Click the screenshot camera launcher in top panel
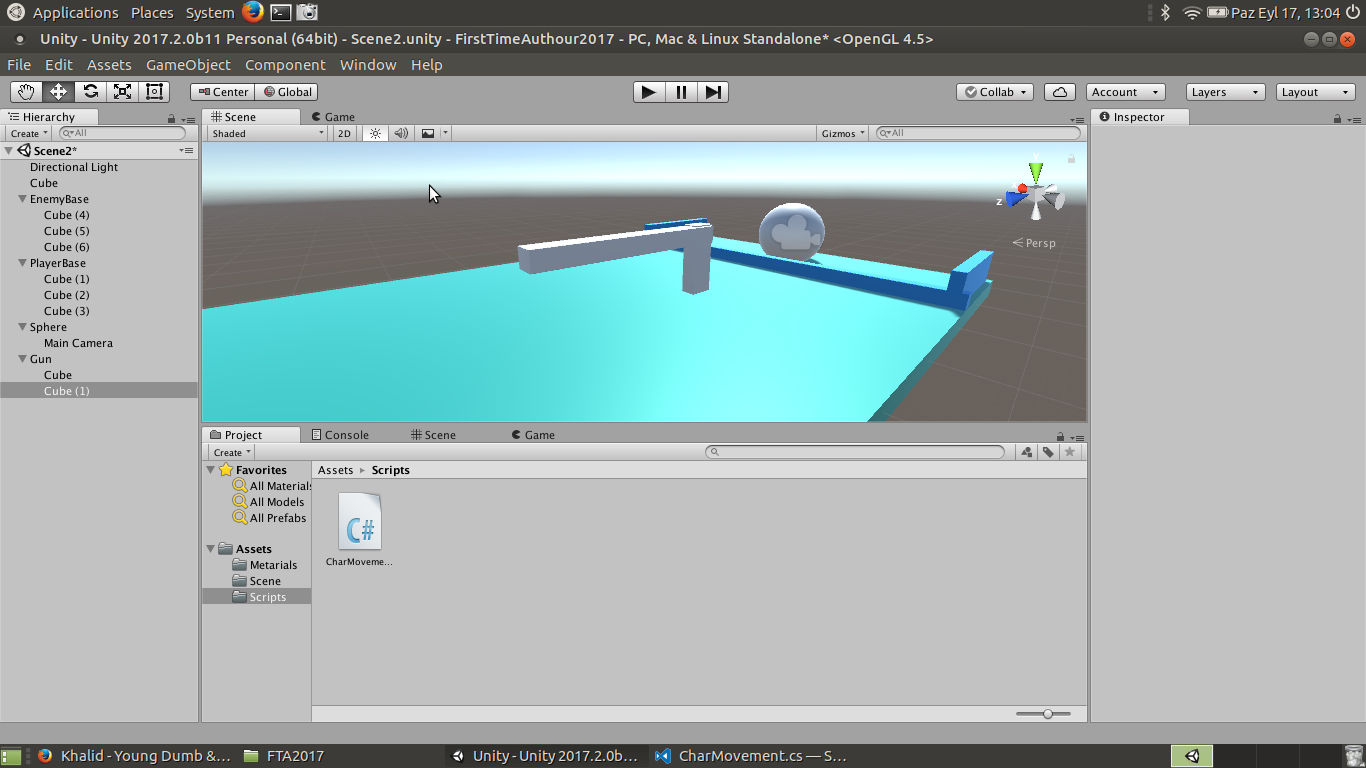The width and height of the screenshot is (1366, 768). click(308, 12)
